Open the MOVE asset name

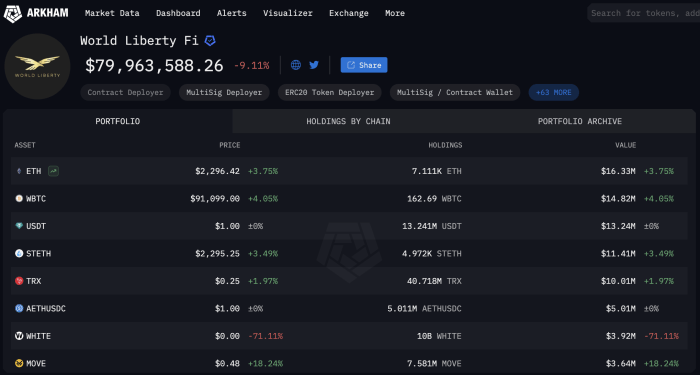tap(36, 363)
